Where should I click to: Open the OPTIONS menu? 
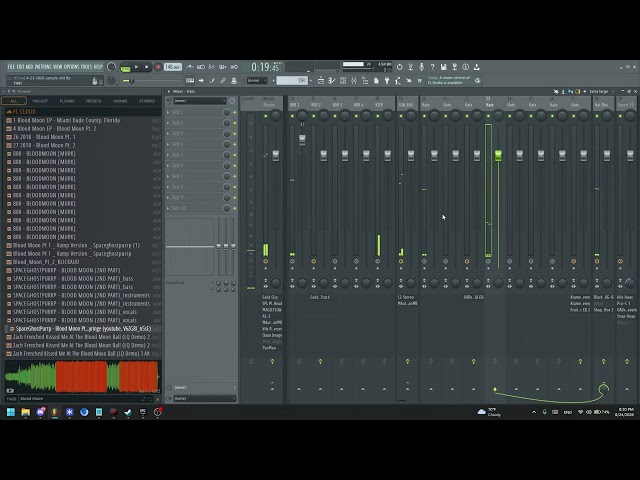click(x=71, y=67)
